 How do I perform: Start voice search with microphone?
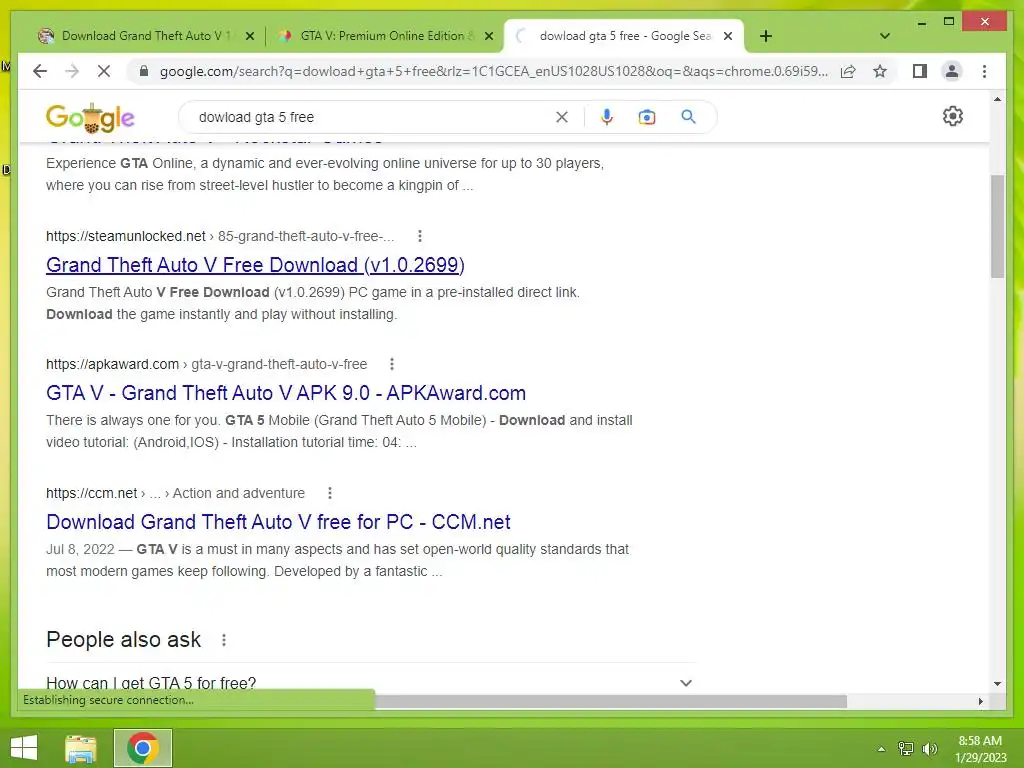pos(607,117)
